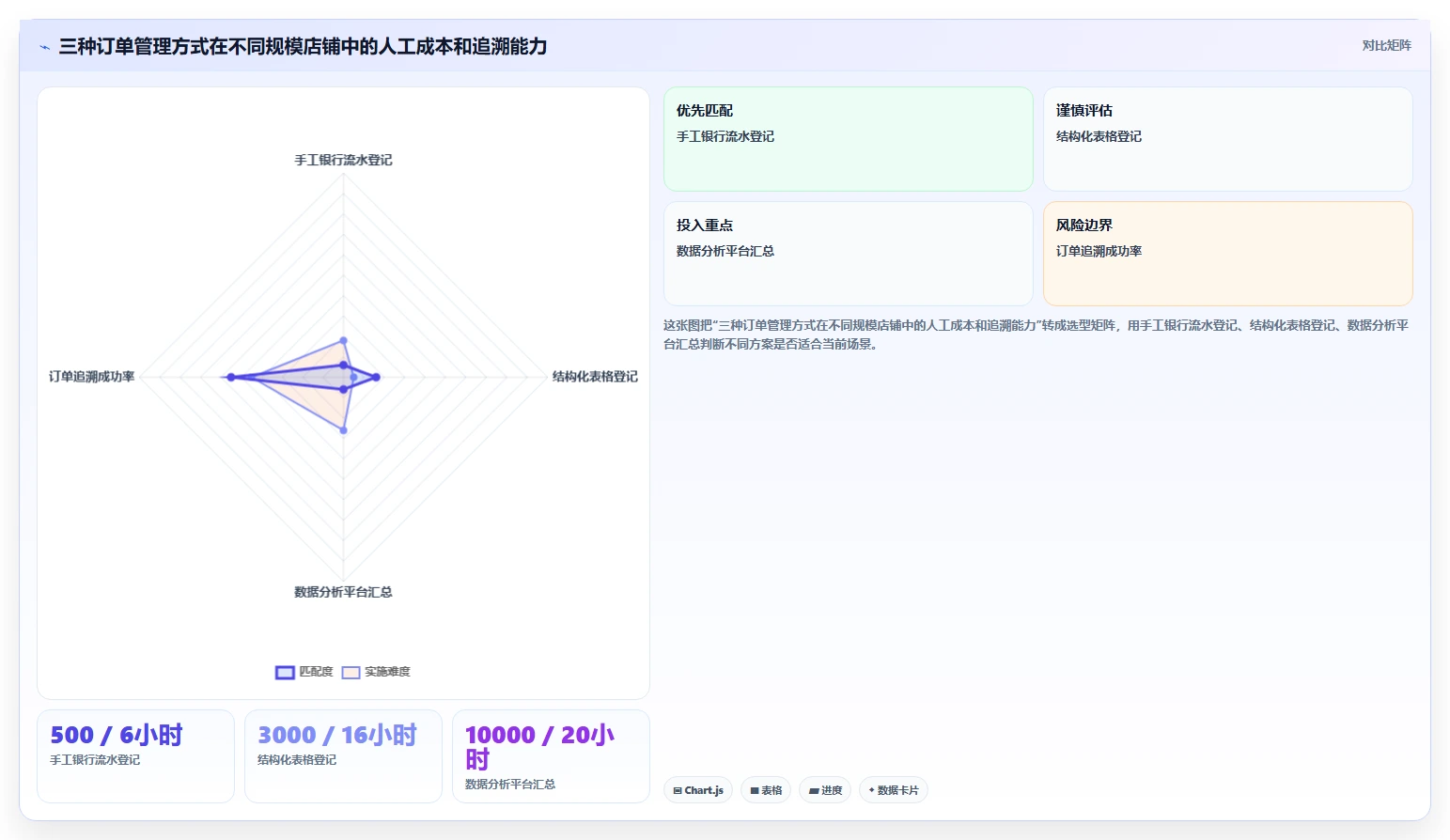Click the Chart.js tag
The image size is (1450, 840).
[x=697, y=790]
